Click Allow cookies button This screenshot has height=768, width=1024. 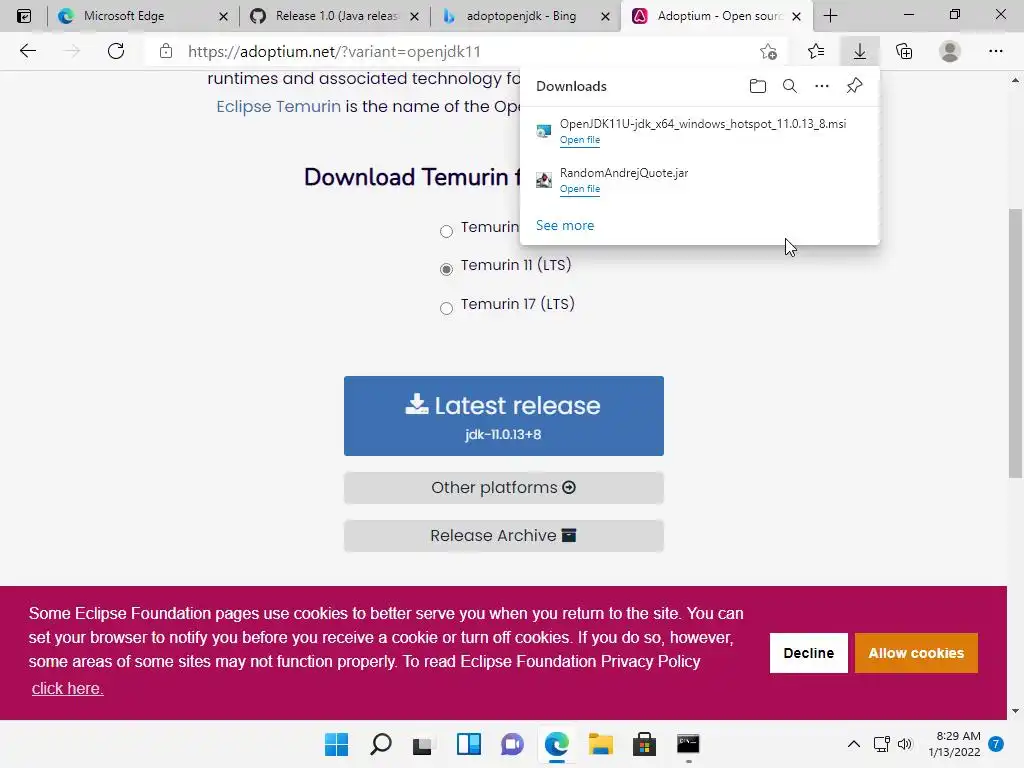[x=916, y=653]
